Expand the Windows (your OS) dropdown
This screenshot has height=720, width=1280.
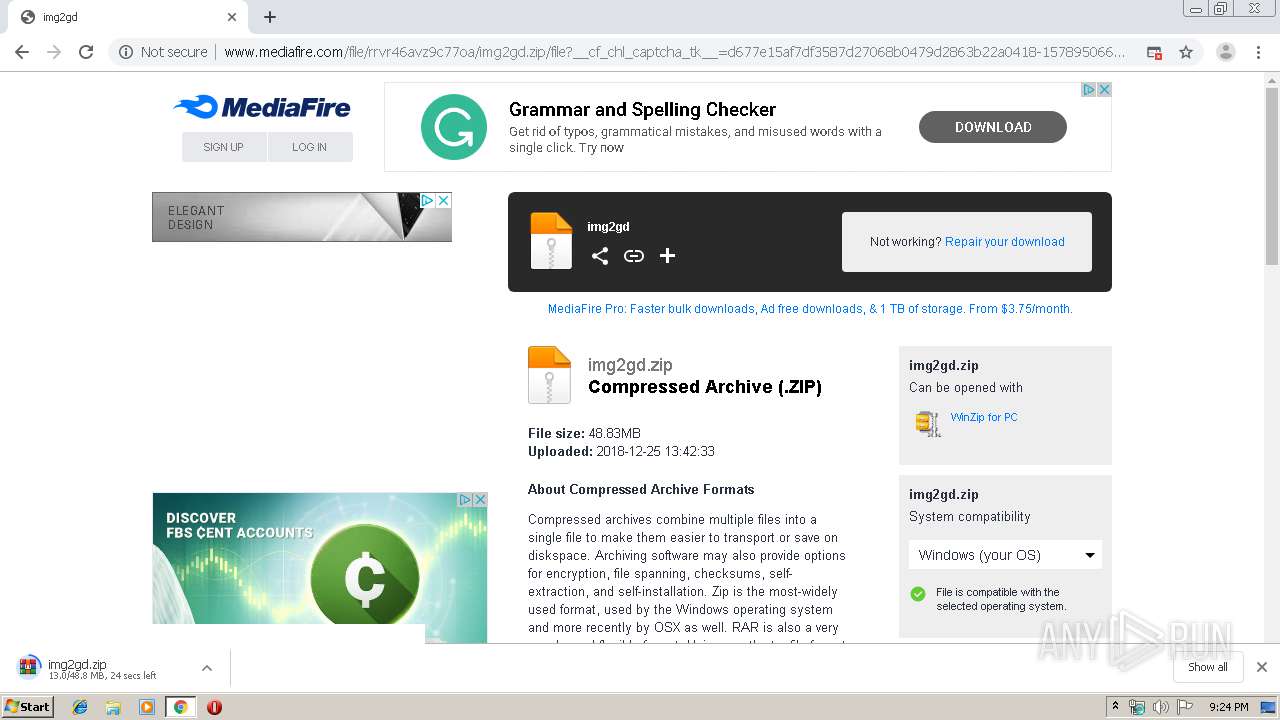1005,555
